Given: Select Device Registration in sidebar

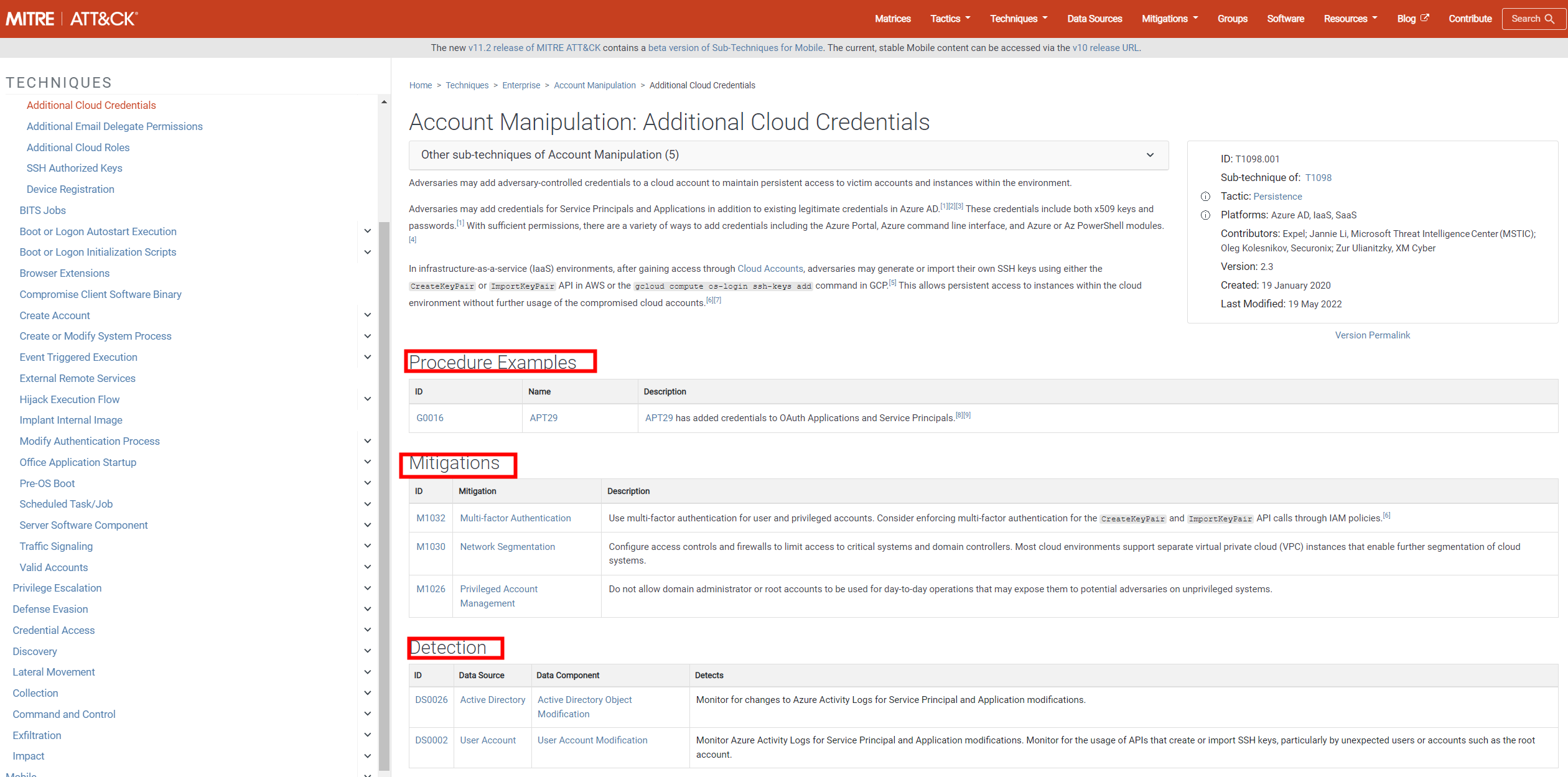Looking at the screenshot, I should pos(70,189).
